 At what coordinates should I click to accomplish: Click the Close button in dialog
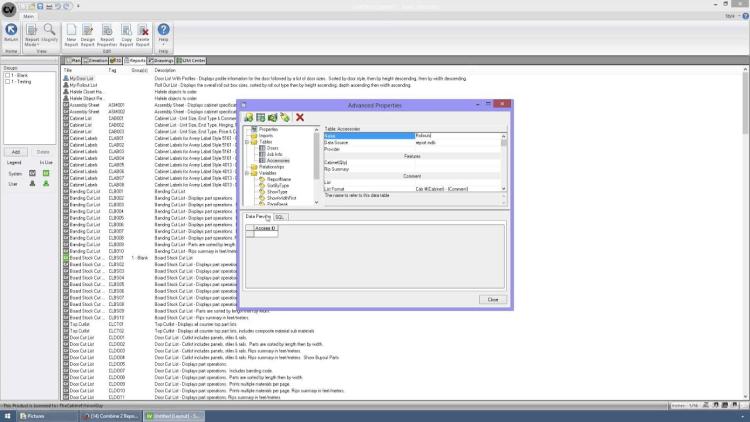[493, 299]
